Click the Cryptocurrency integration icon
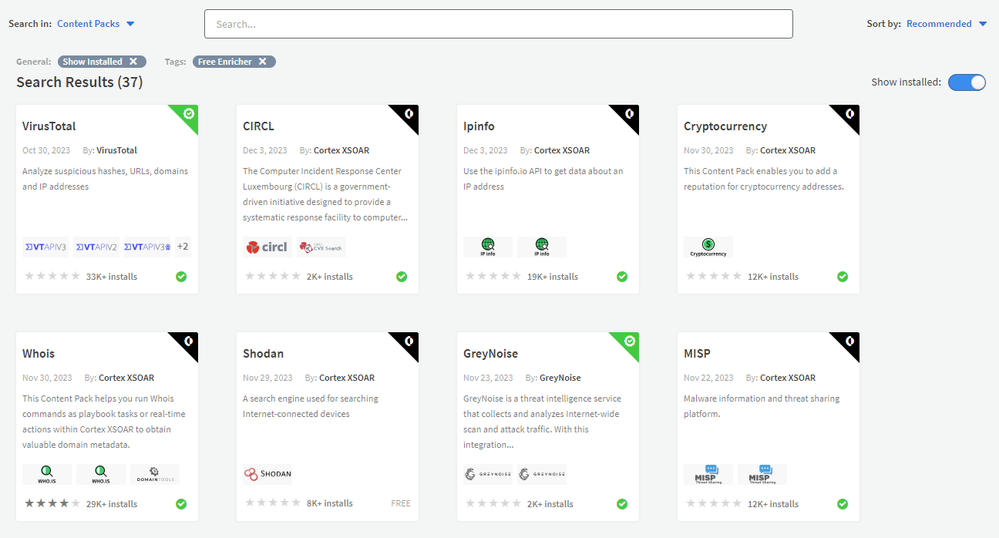Image resolution: width=999 pixels, height=538 pixels. pos(708,246)
